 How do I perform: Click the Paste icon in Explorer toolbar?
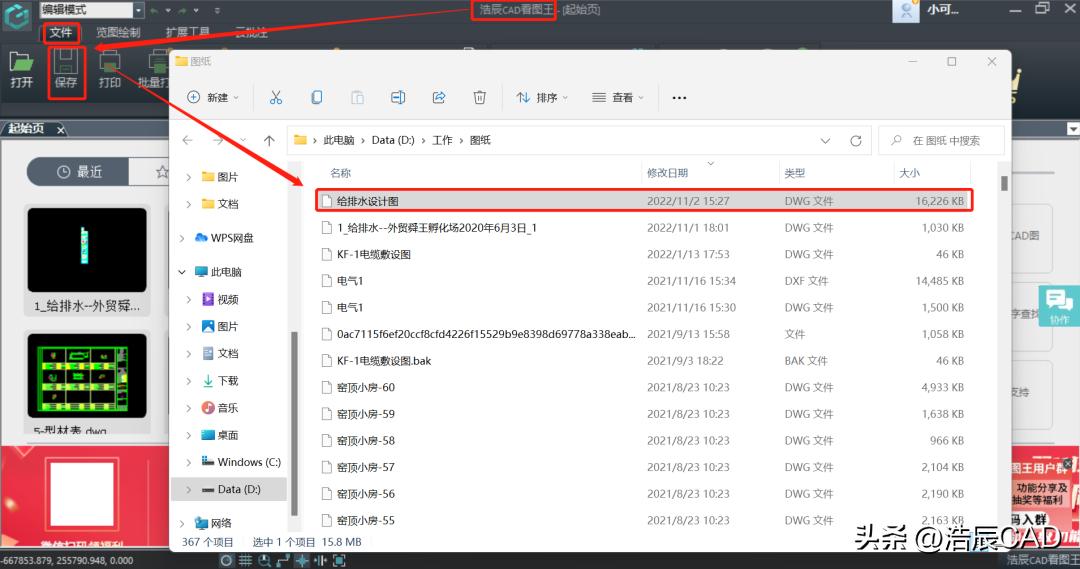pyautogui.click(x=357, y=97)
